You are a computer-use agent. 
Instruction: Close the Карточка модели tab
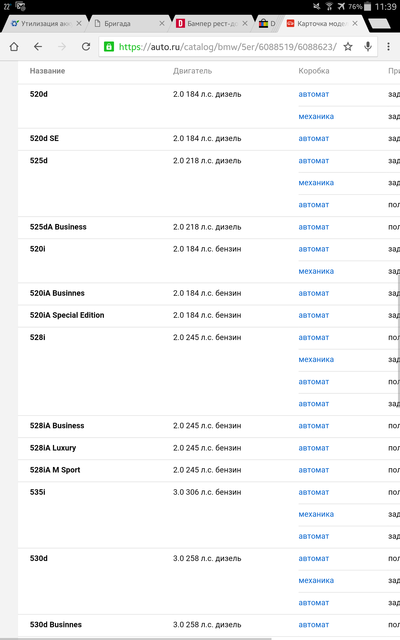point(355,23)
